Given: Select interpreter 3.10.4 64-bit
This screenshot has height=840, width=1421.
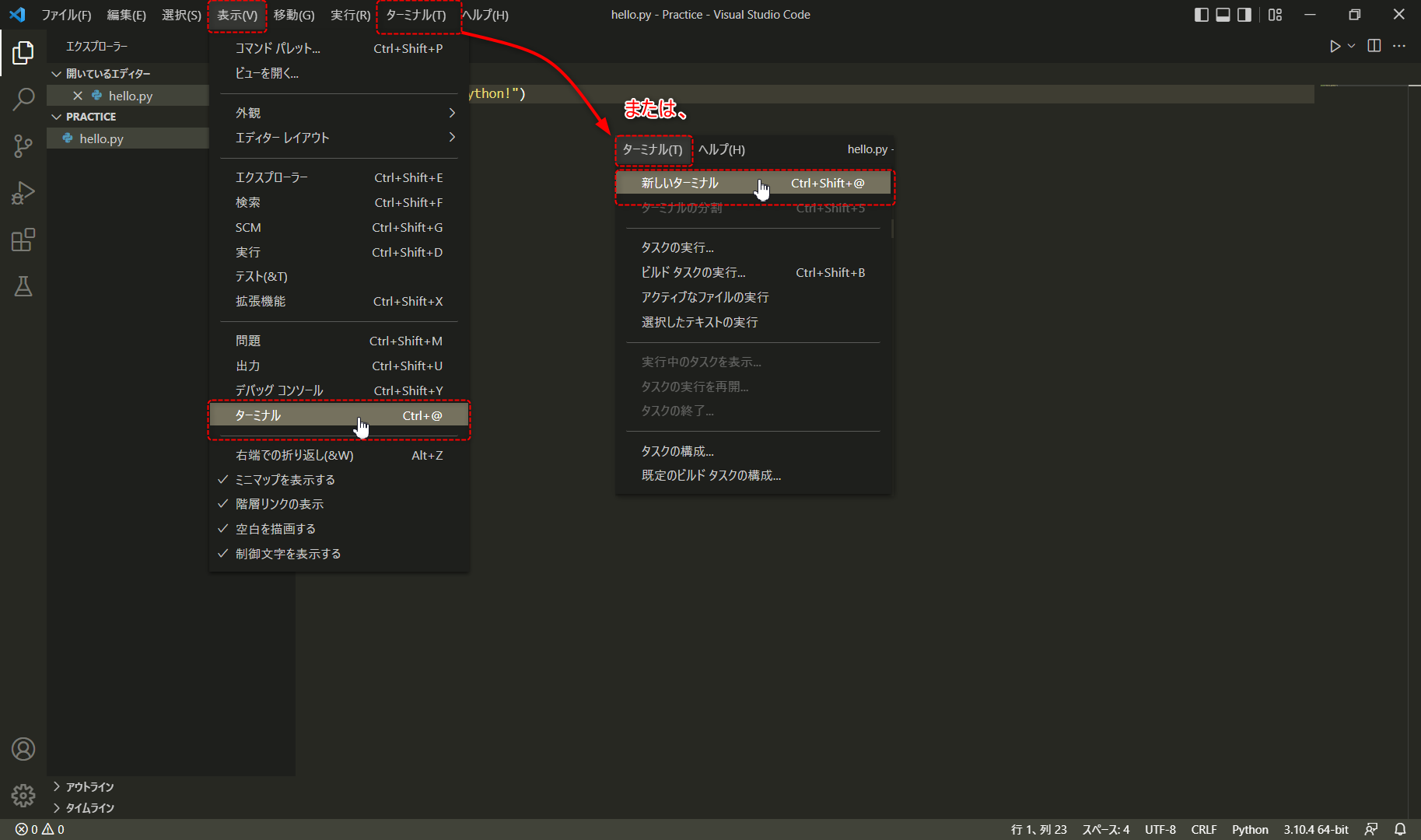Looking at the screenshot, I should tap(1316, 829).
